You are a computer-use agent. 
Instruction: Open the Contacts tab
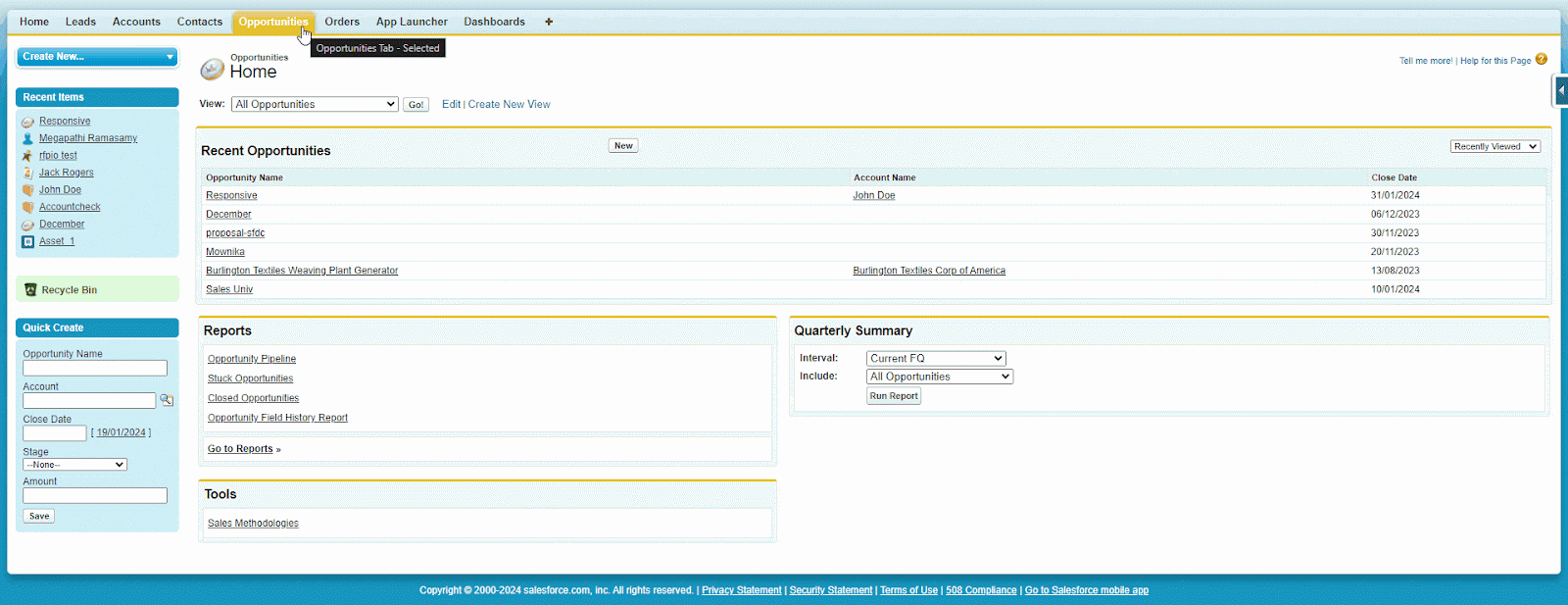click(200, 22)
